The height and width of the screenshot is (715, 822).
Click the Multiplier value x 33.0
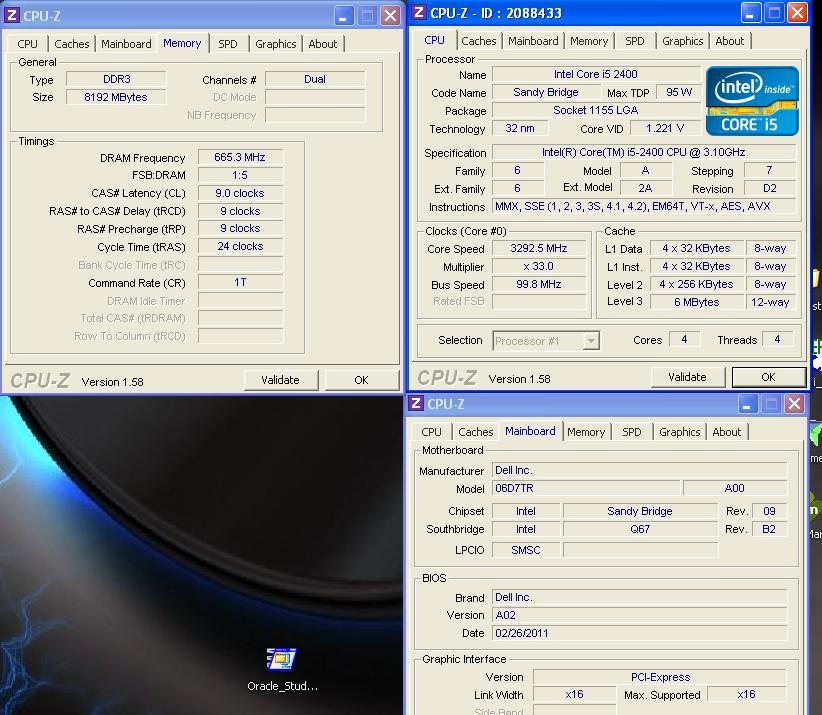pos(539,266)
